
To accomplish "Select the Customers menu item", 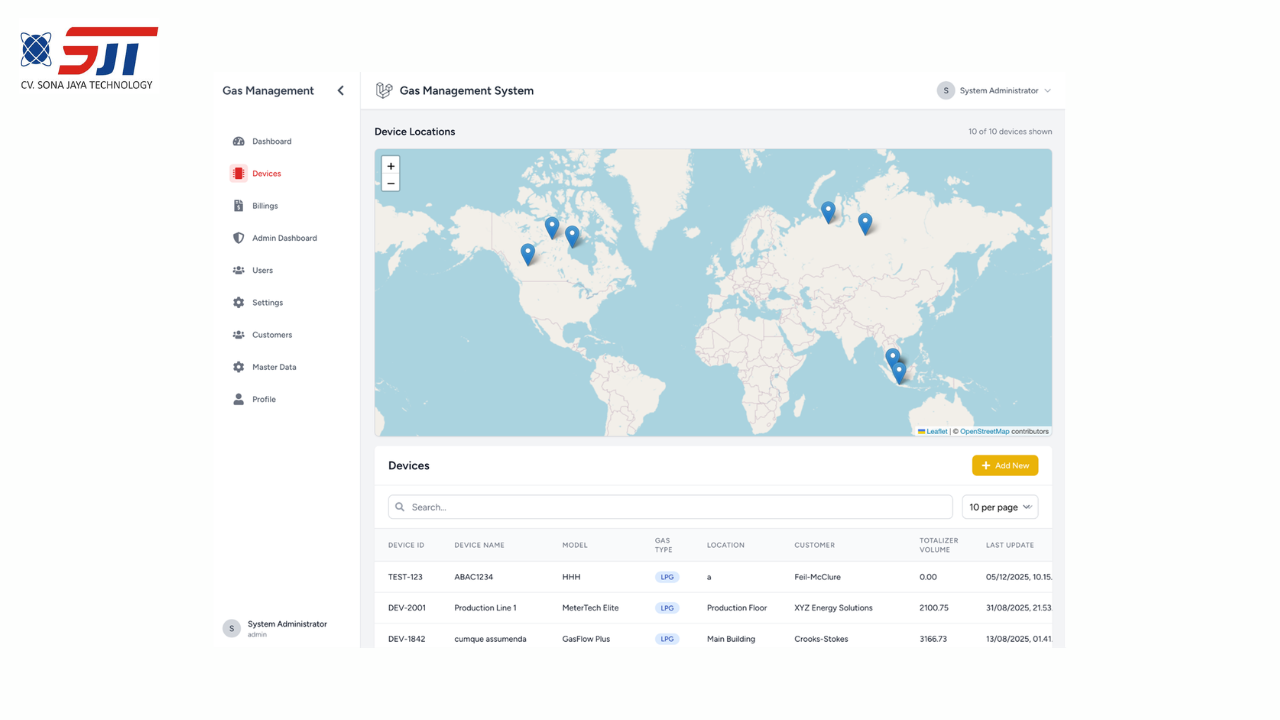I will click(x=271, y=335).
